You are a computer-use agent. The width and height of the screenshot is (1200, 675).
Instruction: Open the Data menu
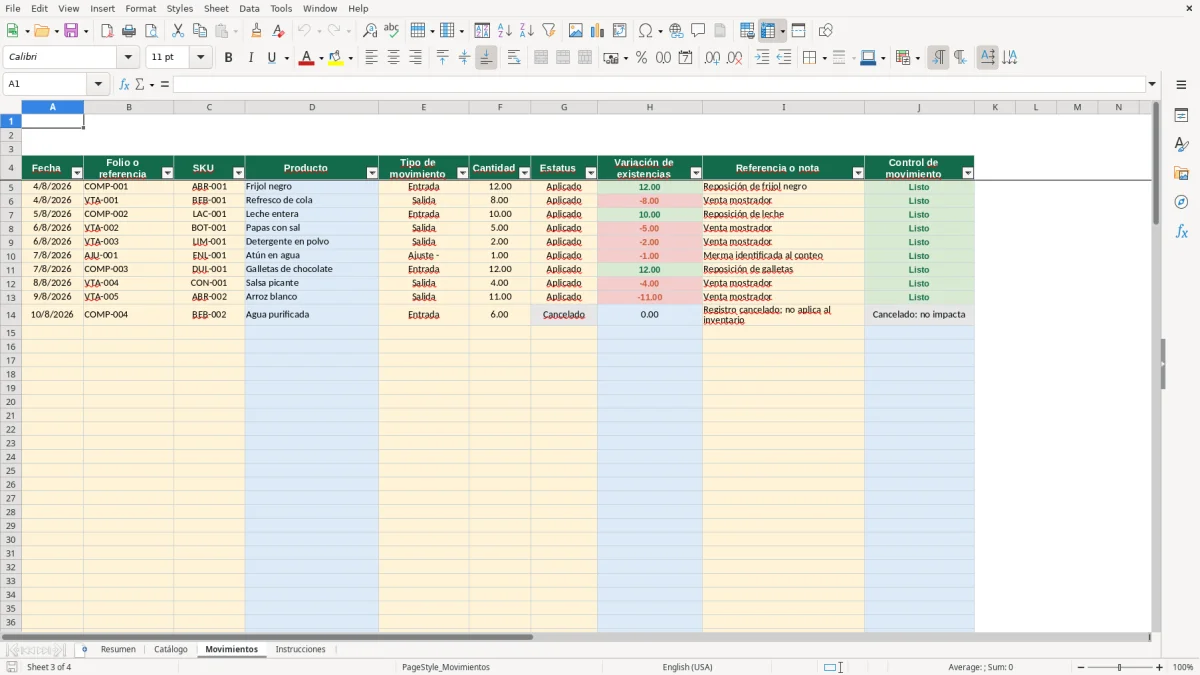point(249,8)
